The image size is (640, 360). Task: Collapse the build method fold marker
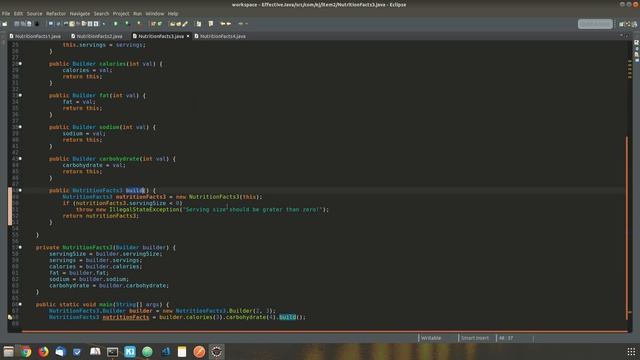(20, 190)
